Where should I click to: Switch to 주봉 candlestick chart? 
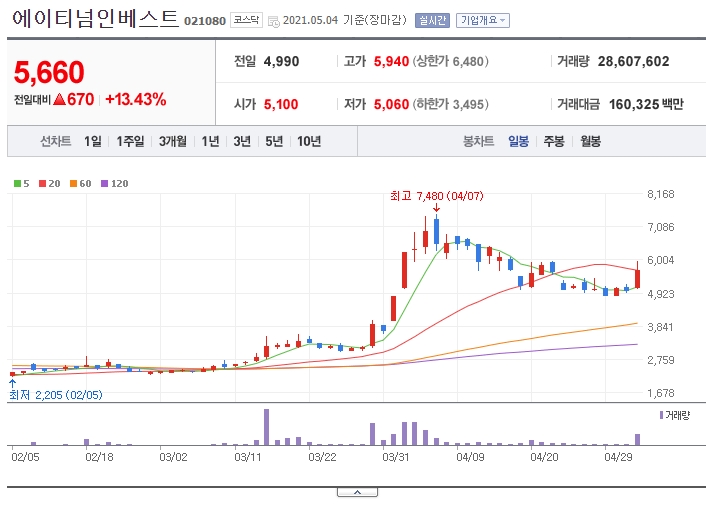(554, 141)
